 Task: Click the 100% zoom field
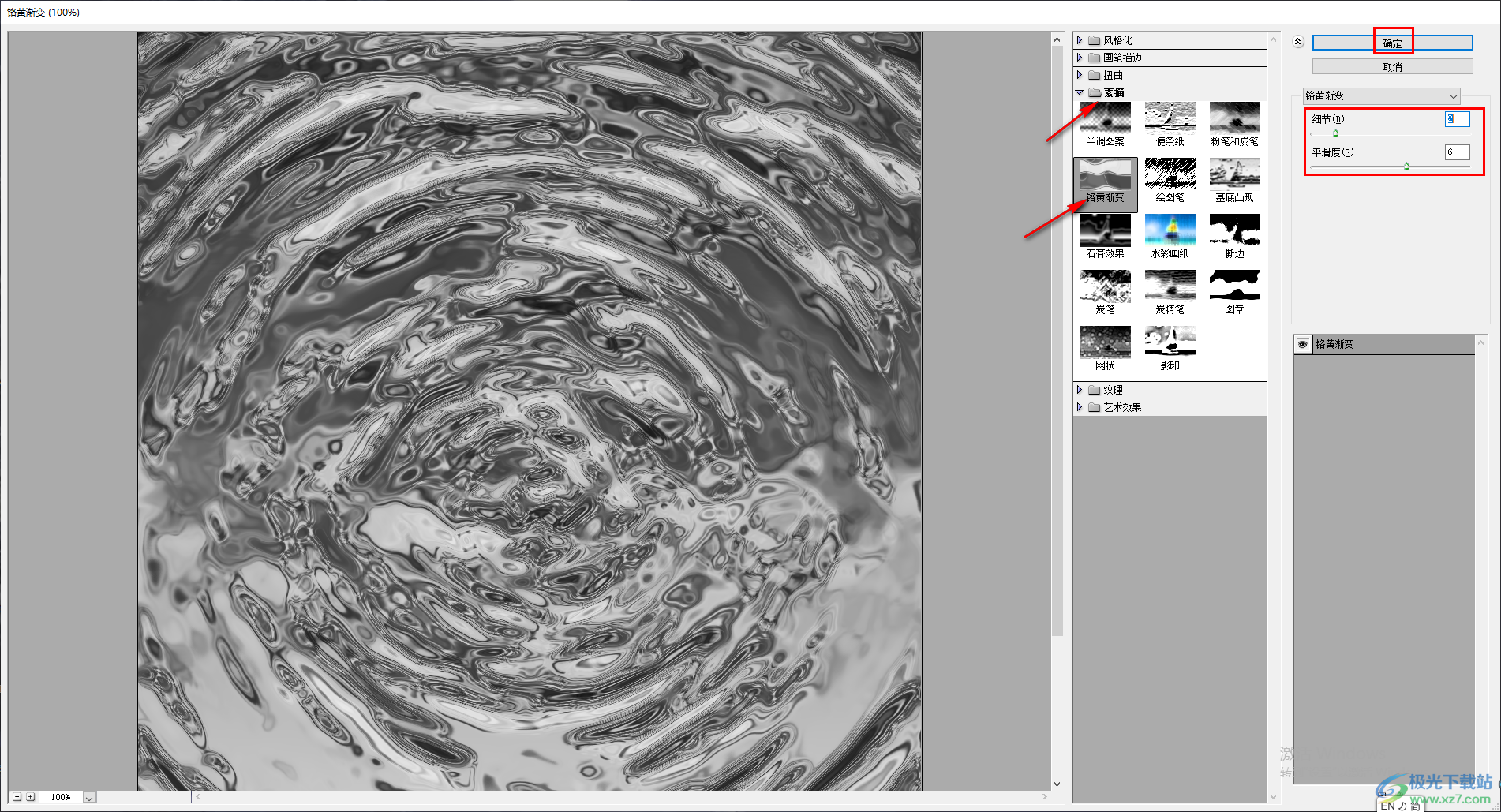(x=62, y=798)
